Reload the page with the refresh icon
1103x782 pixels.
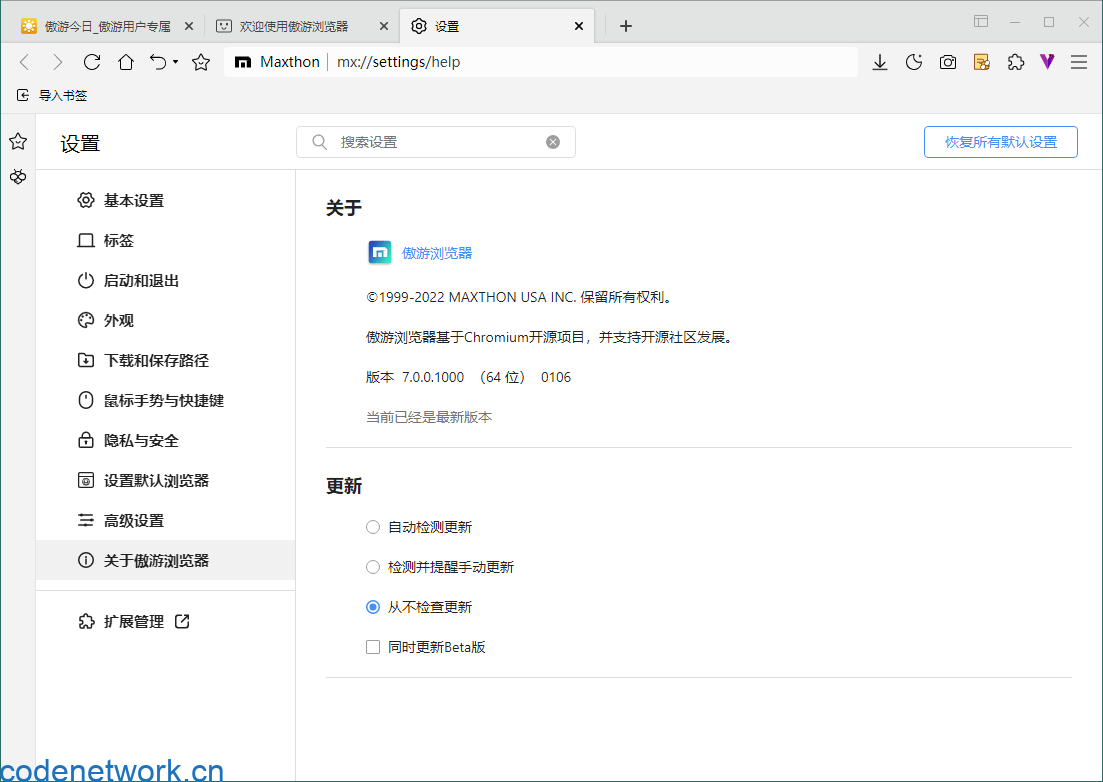pyautogui.click(x=93, y=62)
